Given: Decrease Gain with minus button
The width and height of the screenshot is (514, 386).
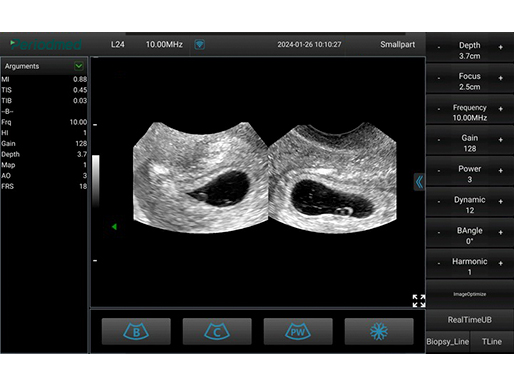Looking at the screenshot, I should [x=439, y=140].
